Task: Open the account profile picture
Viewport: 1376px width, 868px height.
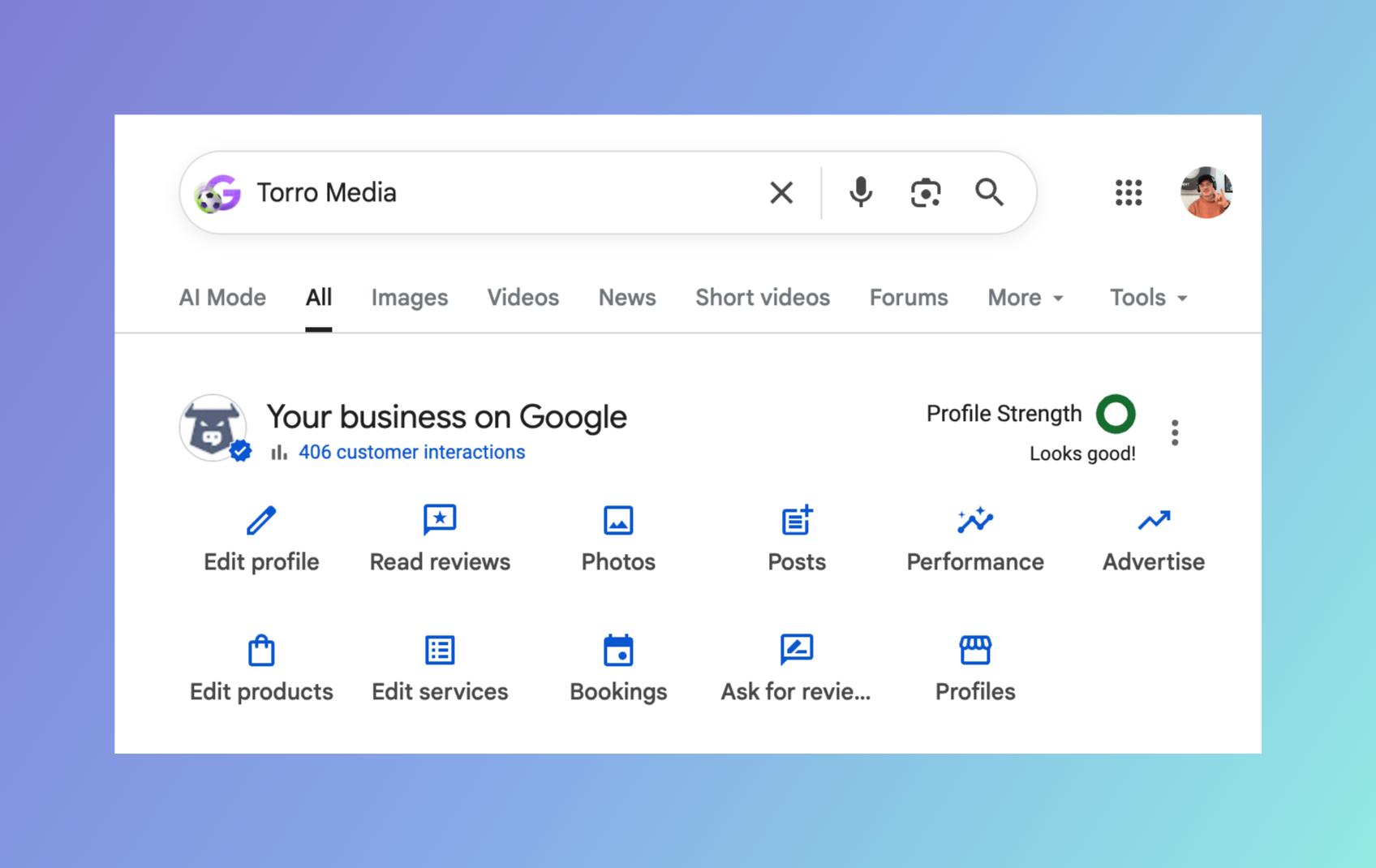Action: [1206, 193]
